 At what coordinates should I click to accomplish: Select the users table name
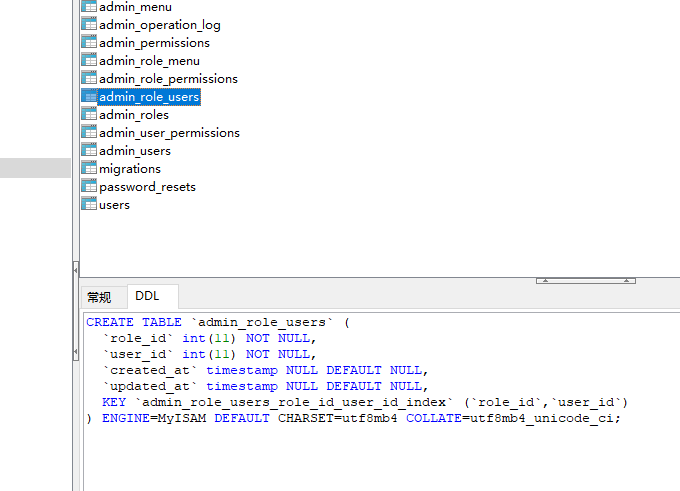point(114,205)
